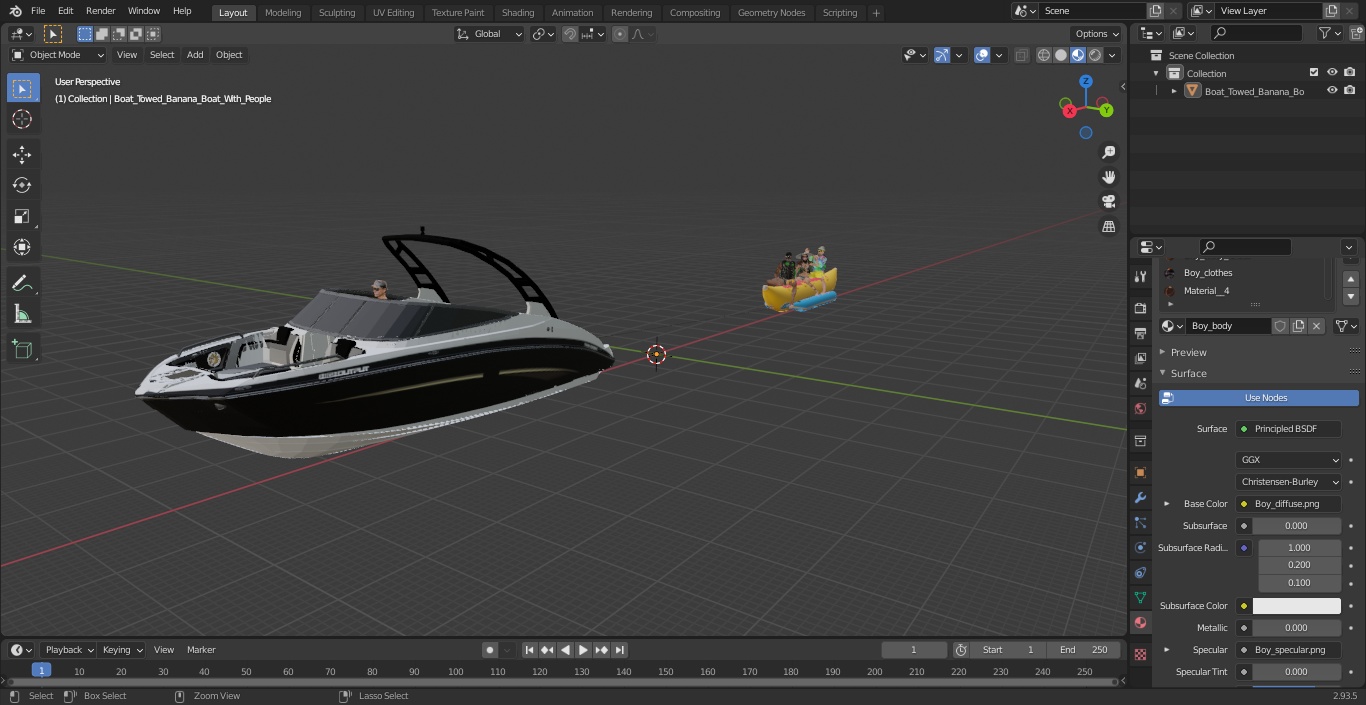Switch to Wireframe viewport shading
The image size is (1366, 705).
pyautogui.click(x=1044, y=55)
